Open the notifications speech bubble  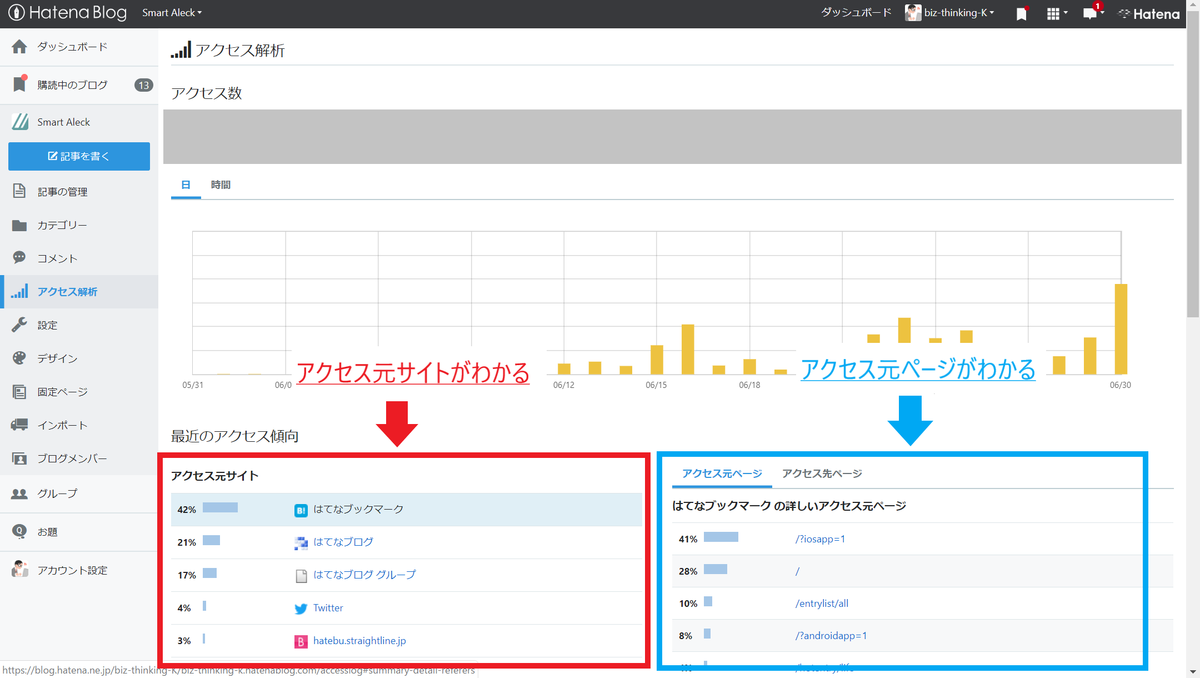(1092, 13)
